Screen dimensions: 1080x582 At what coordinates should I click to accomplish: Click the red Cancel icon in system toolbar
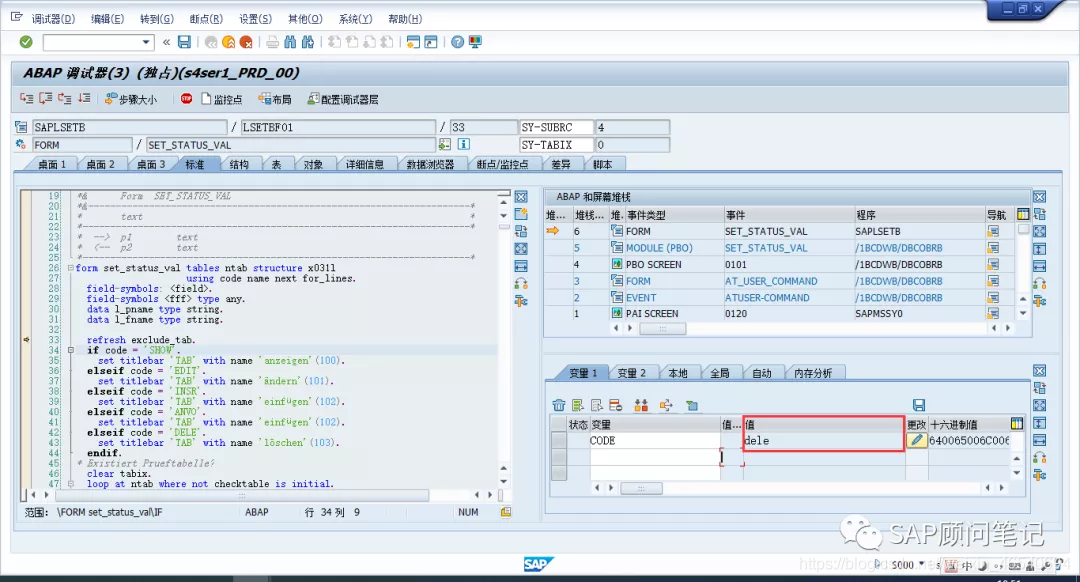coord(246,42)
